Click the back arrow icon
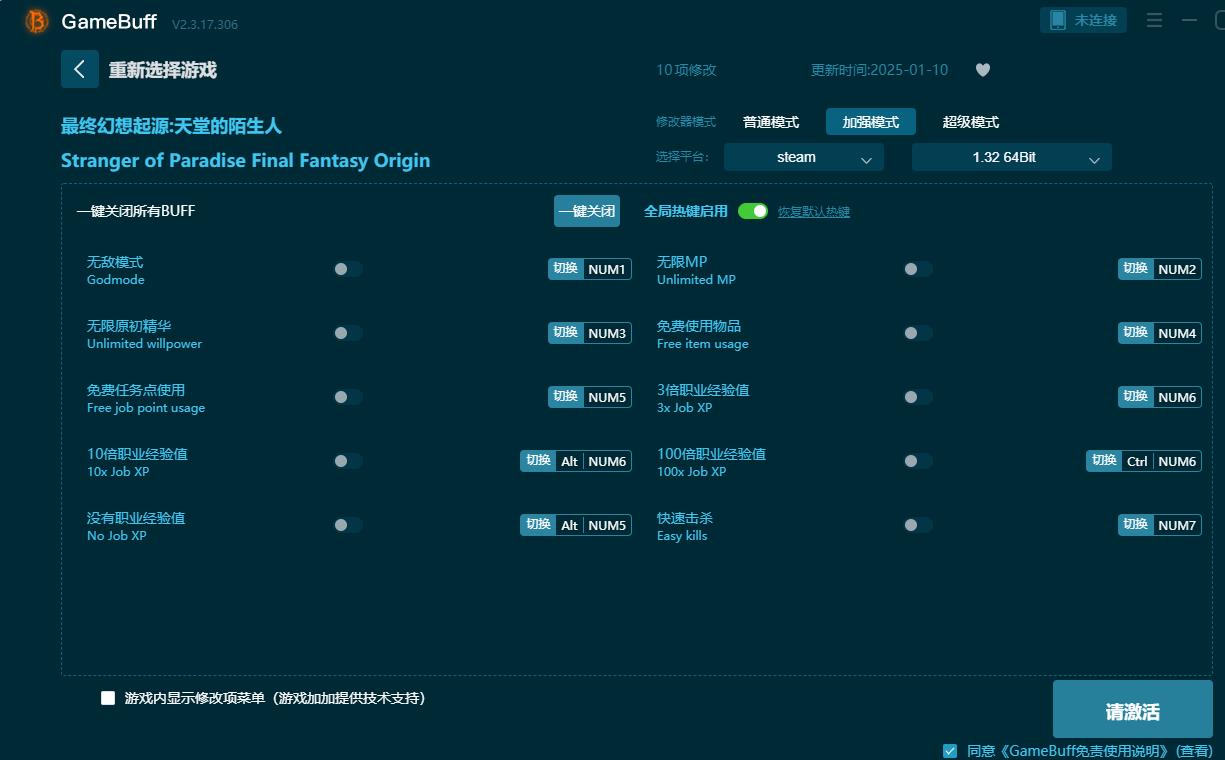1225x760 pixels. (80, 69)
